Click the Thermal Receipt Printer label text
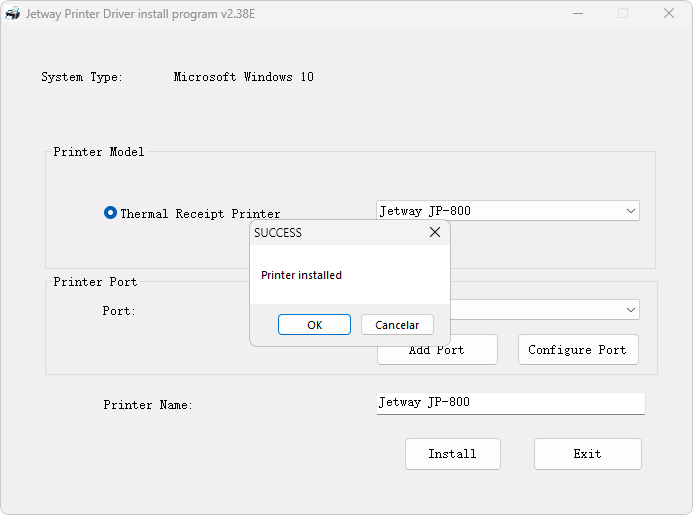This screenshot has width=693, height=515. (200, 214)
